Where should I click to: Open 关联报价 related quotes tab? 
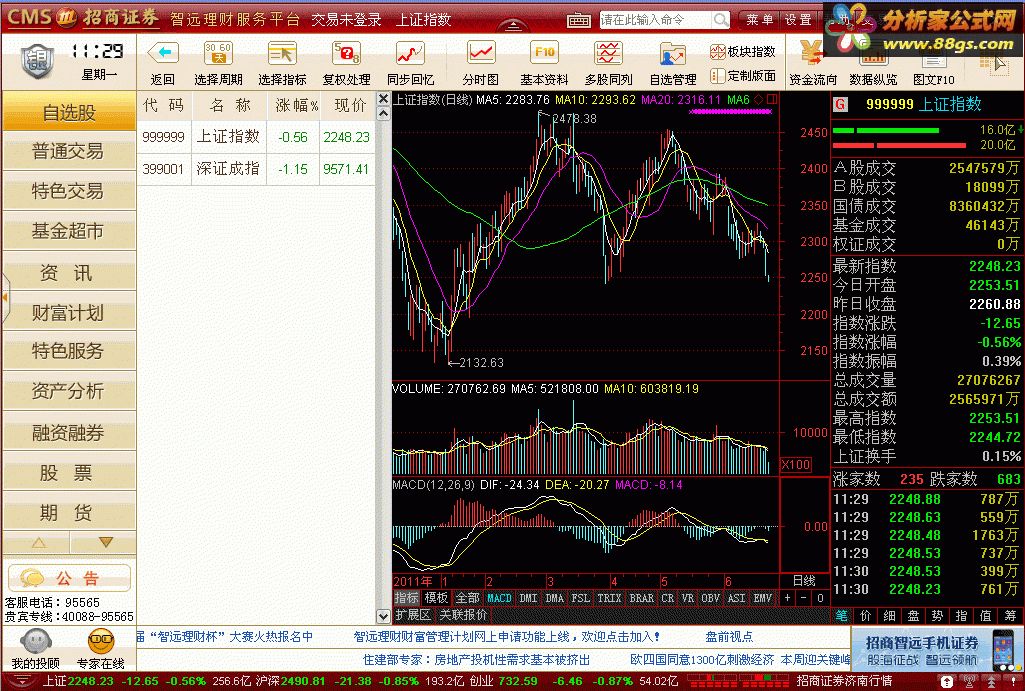(x=463, y=615)
